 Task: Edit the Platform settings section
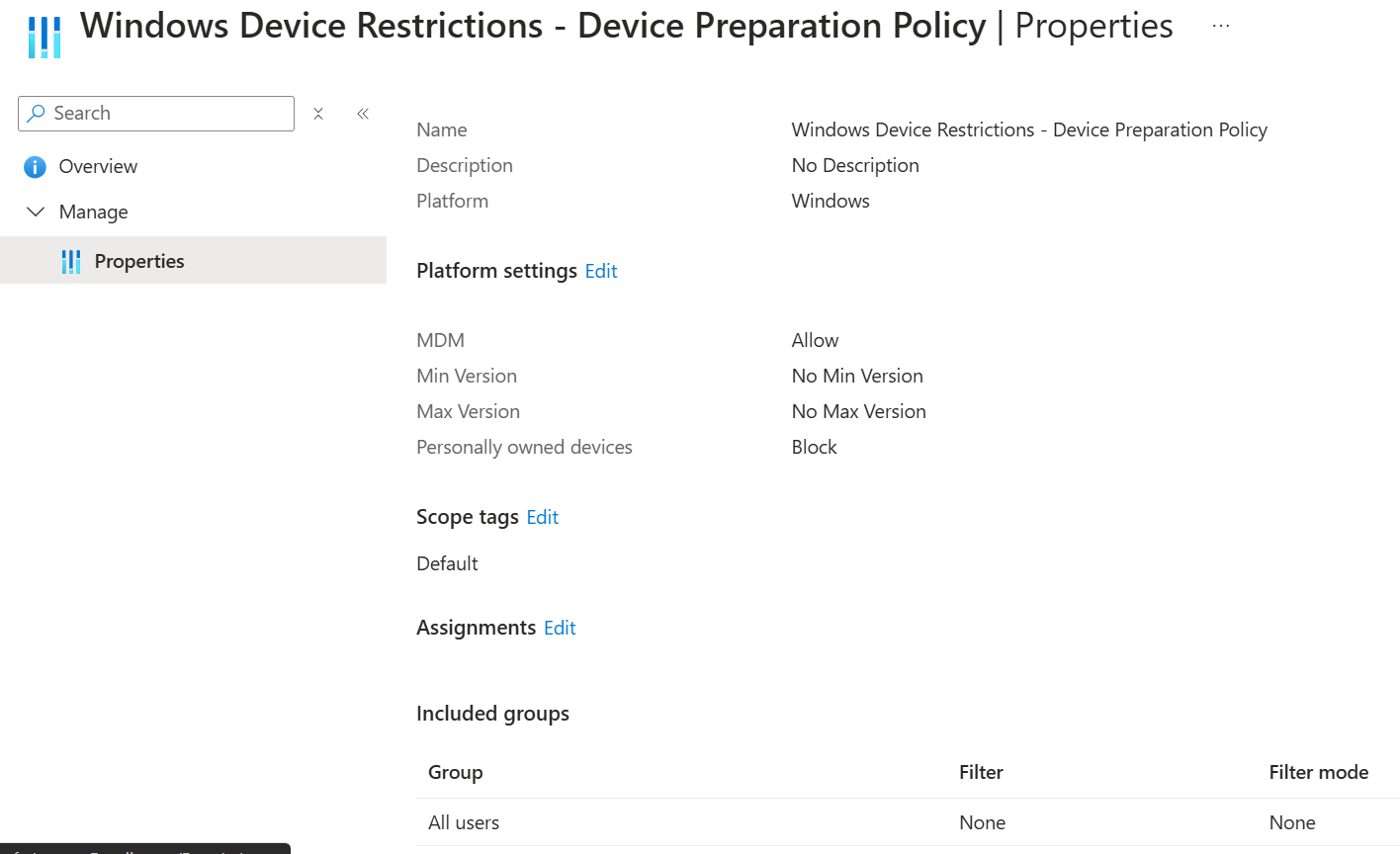pyautogui.click(x=600, y=270)
